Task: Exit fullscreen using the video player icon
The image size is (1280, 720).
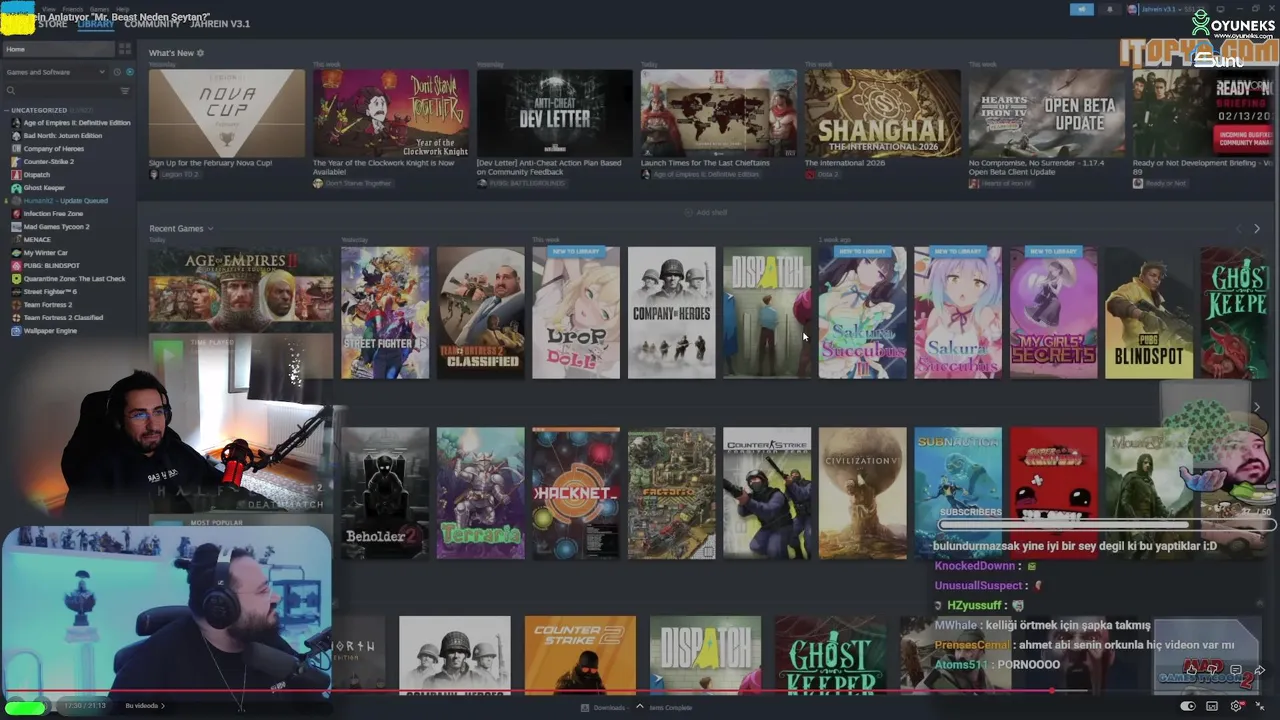Action: 1260,706
